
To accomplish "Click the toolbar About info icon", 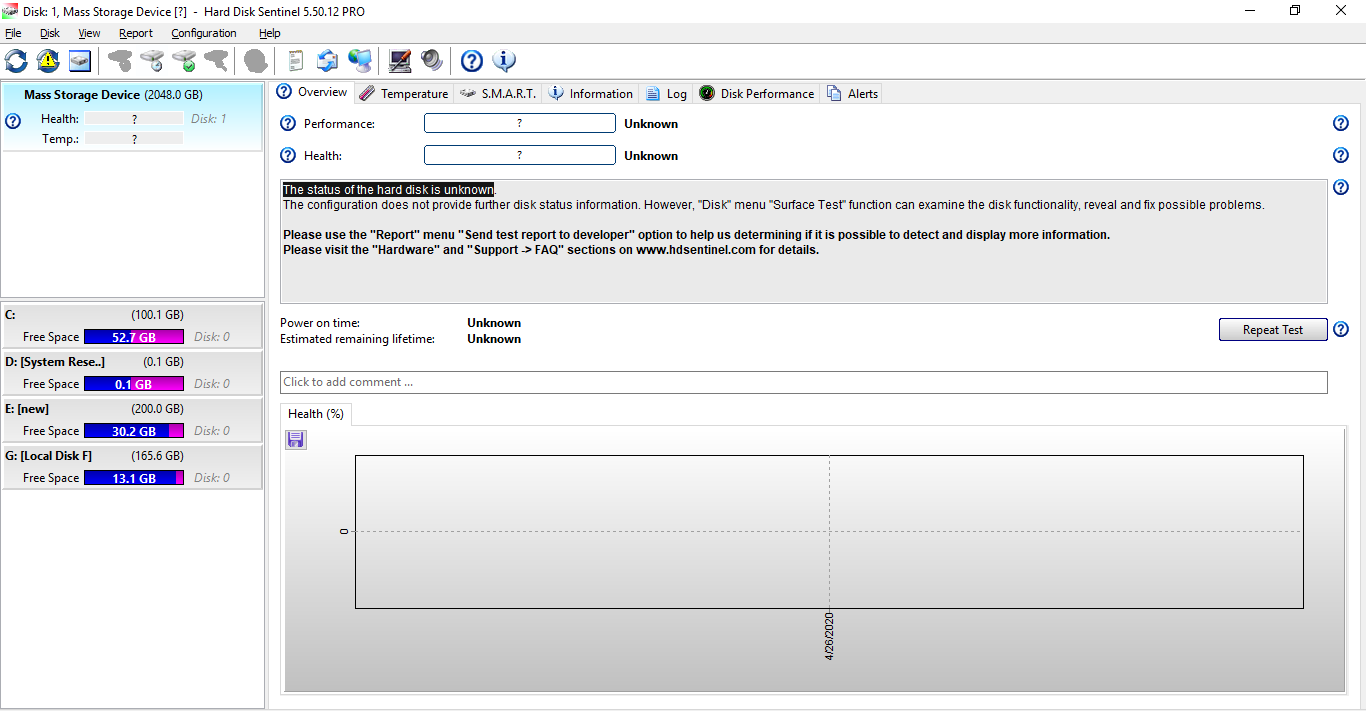I will pos(504,61).
